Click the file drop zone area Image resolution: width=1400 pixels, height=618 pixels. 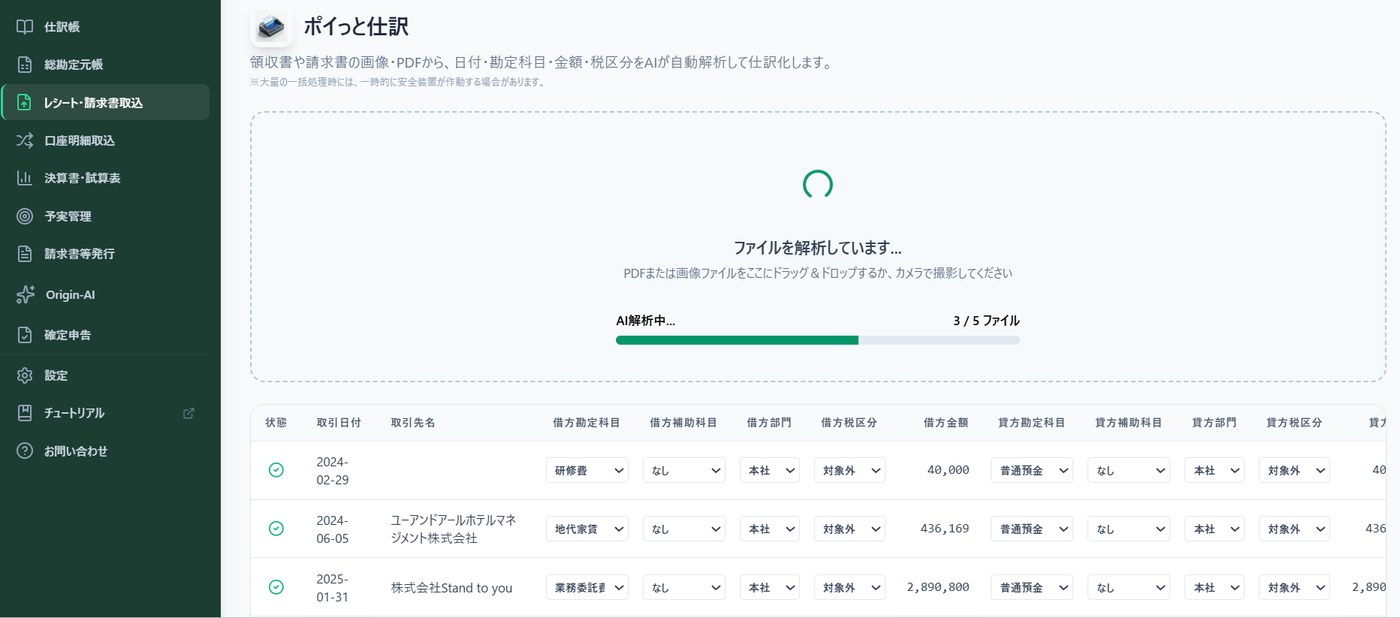point(818,246)
